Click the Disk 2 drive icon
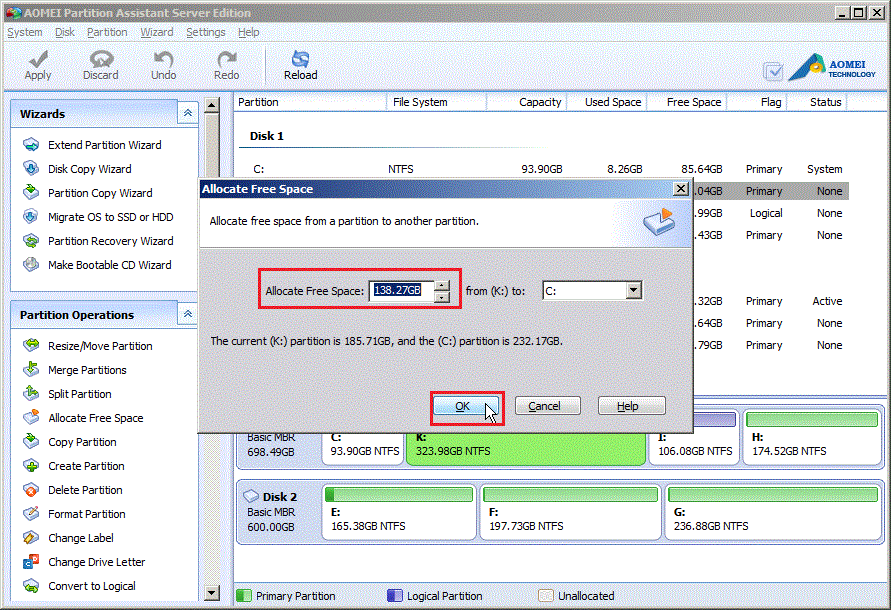Screen dimensions: 891x610 click(251, 496)
